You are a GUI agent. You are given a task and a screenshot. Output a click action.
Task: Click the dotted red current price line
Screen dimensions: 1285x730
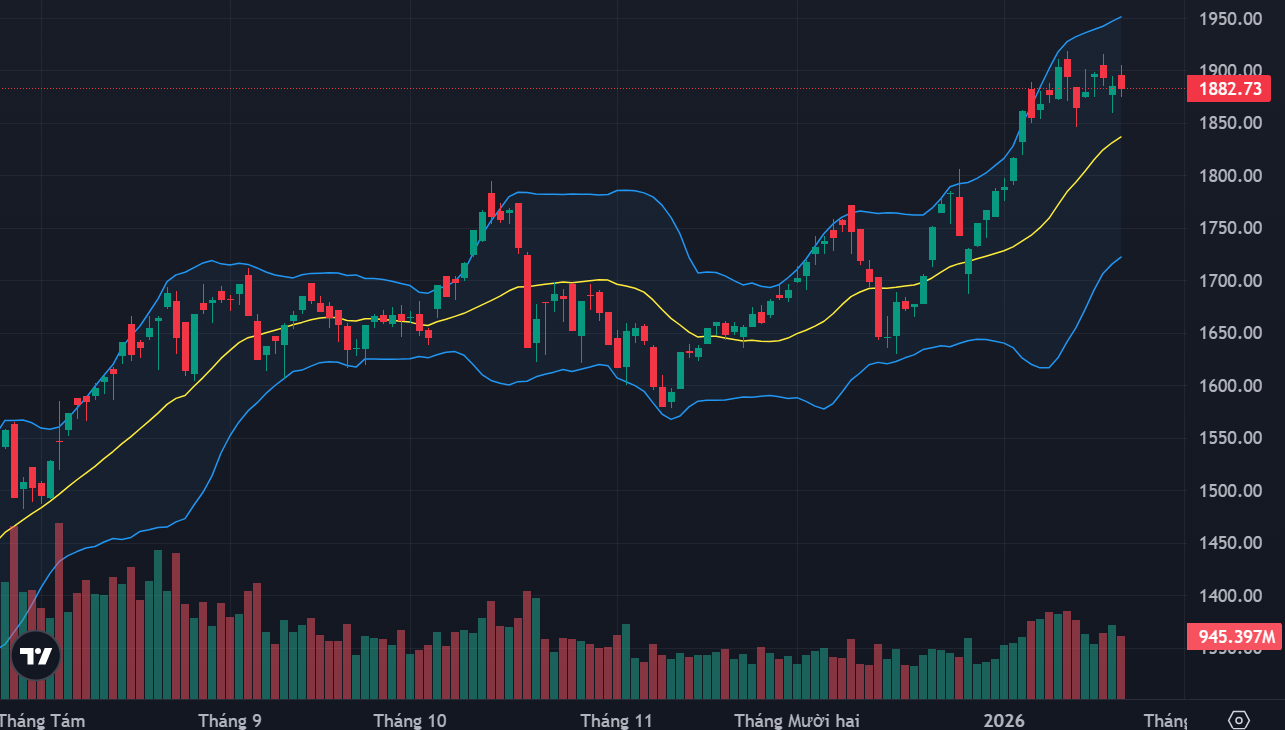click(x=590, y=88)
